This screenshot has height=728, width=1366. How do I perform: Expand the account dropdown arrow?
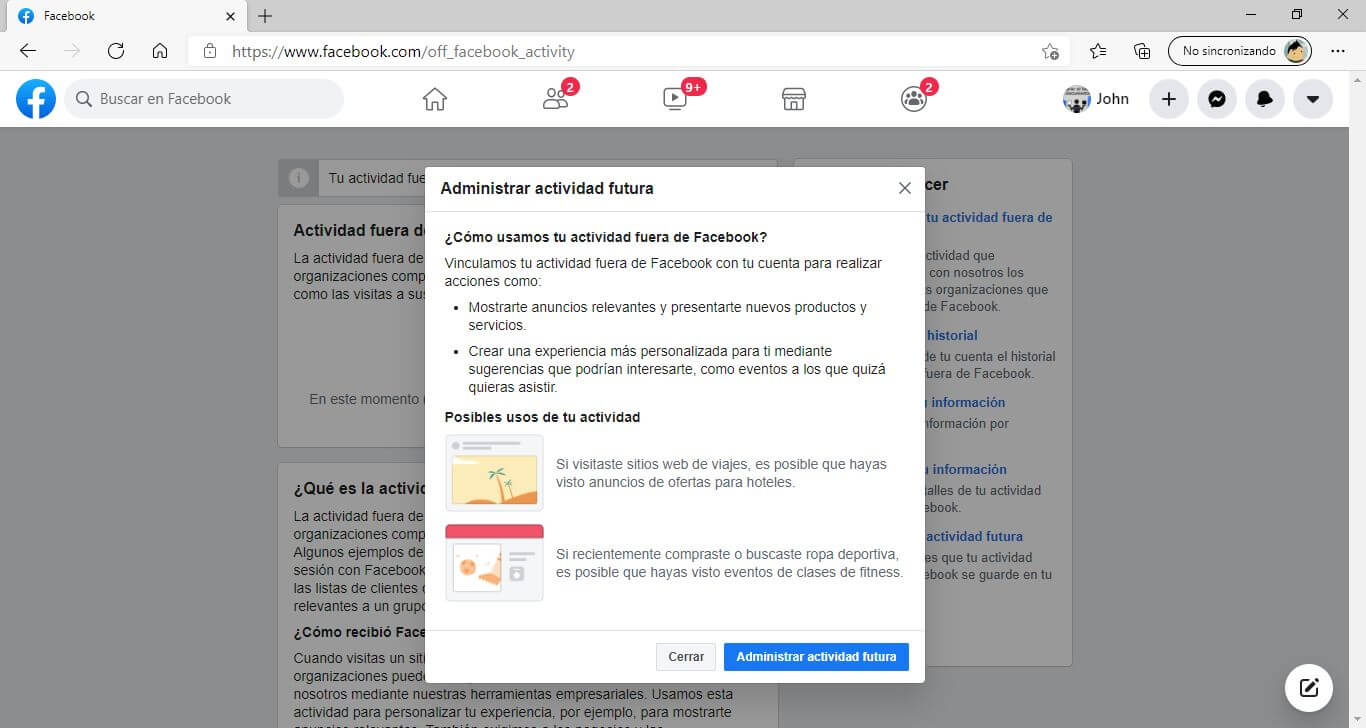click(x=1313, y=99)
